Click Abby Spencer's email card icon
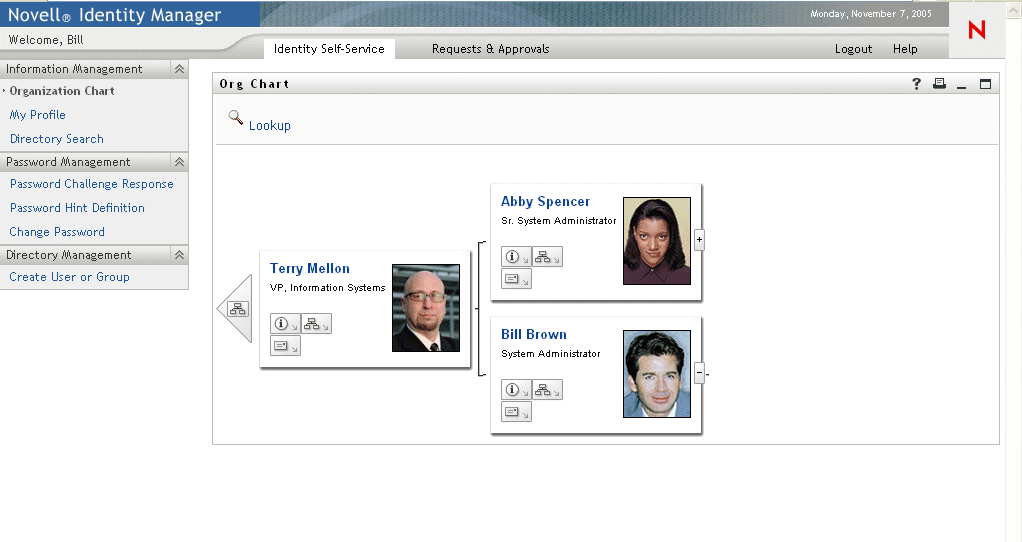This screenshot has height=542, width=1022. pyautogui.click(x=516, y=279)
